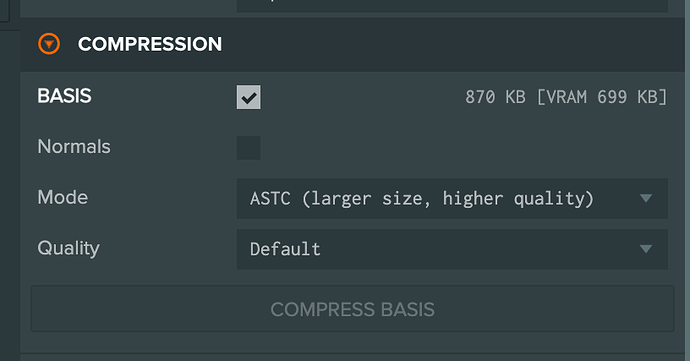
Task: Click the COMPRESSION section header title
Action: pyautogui.click(x=150, y=44)
